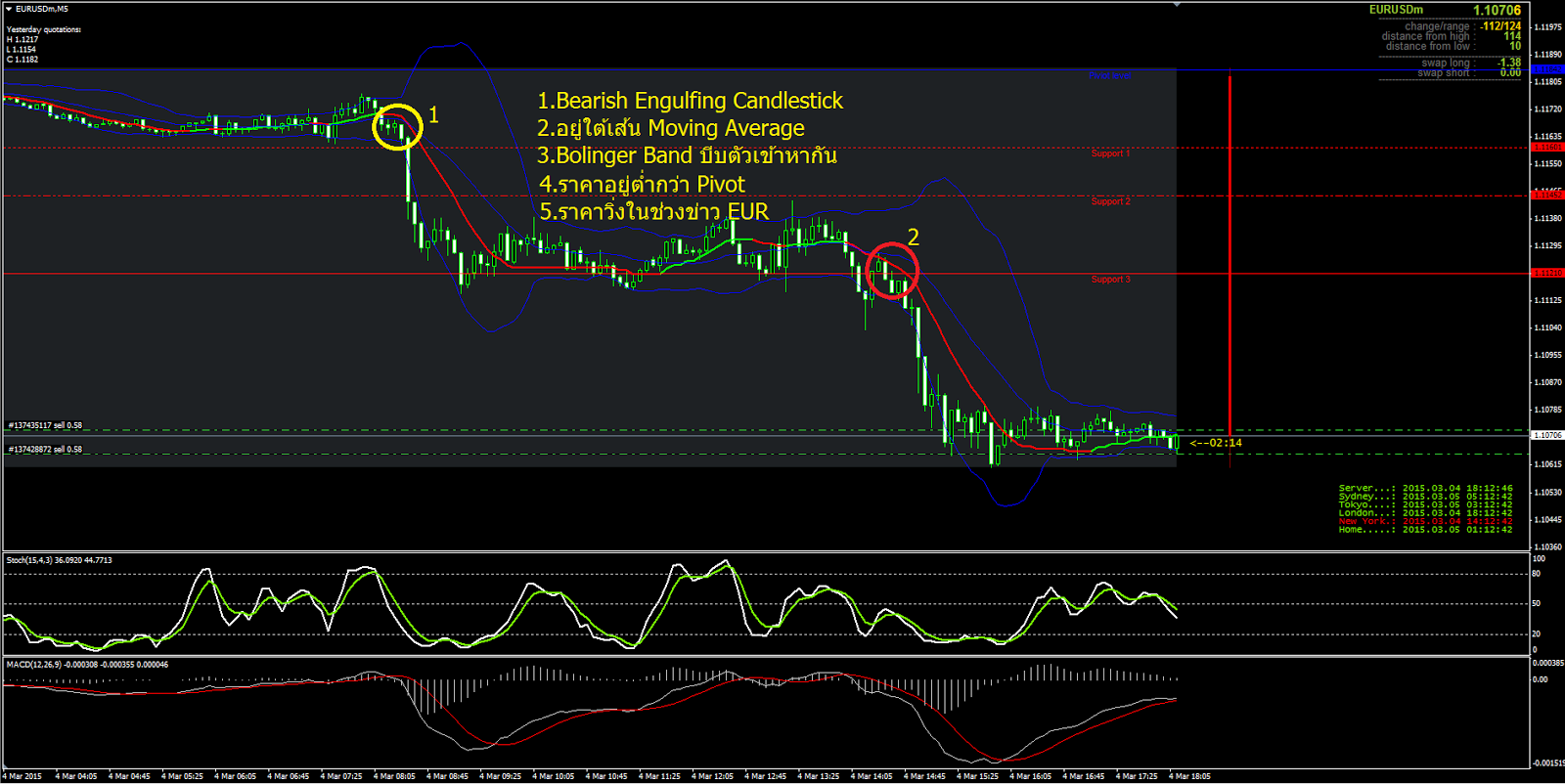
Task: Select the blue 'Pivot level' label
Action: point(1109,75)
